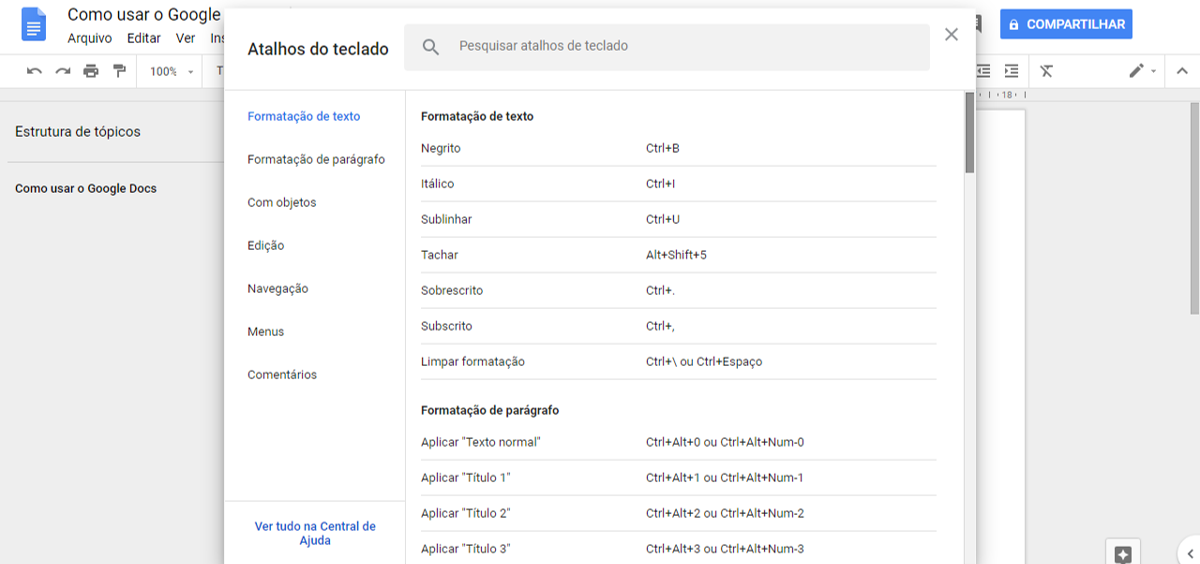Click the Estrutura de tópicos panel heading
This screenshot has width=1200, height=564.
tap(78, 131)
